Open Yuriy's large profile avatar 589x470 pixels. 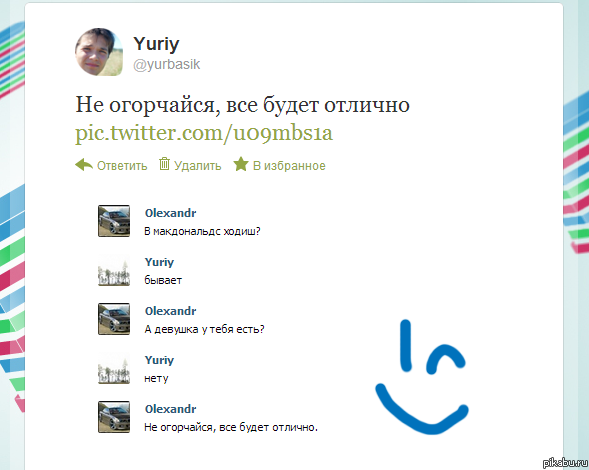[99, 52]
